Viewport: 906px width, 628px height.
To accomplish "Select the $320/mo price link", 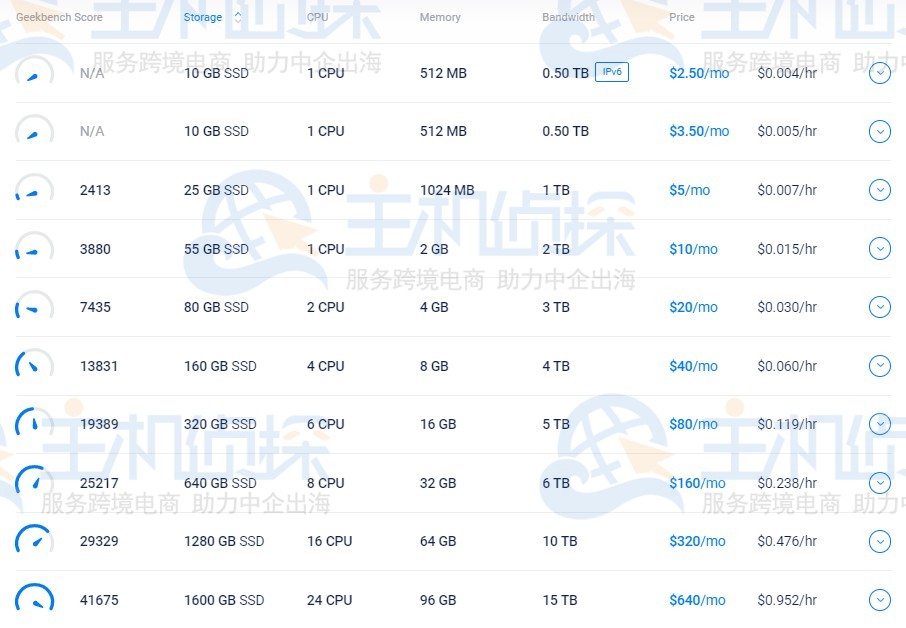I will [697, 541].
